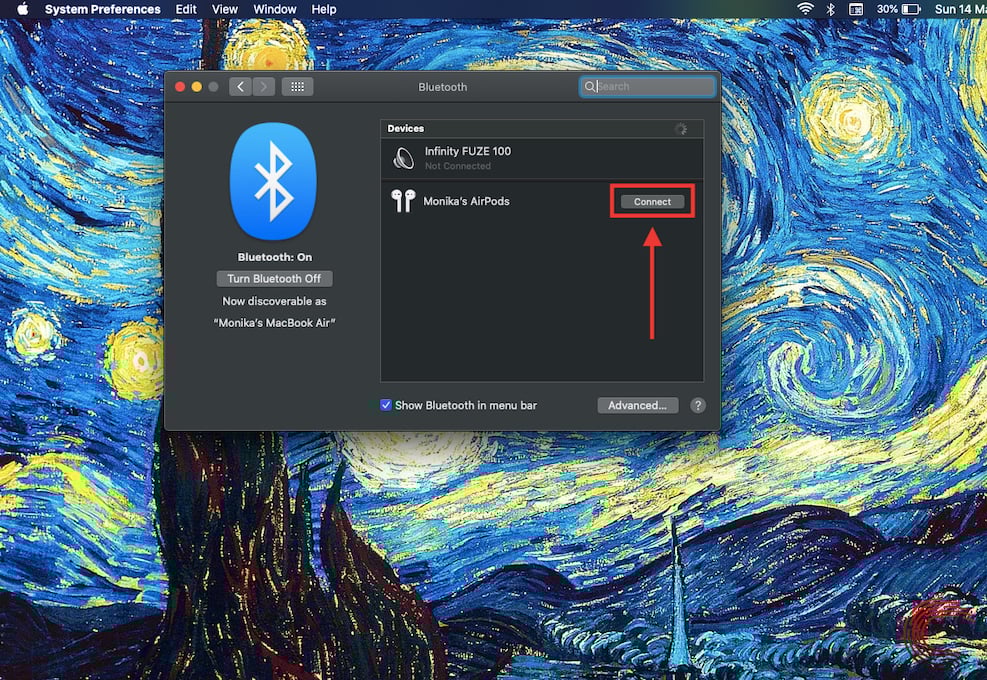Toggle Show Bluetooth in menu bar checkbox

(x=386, y=405)
